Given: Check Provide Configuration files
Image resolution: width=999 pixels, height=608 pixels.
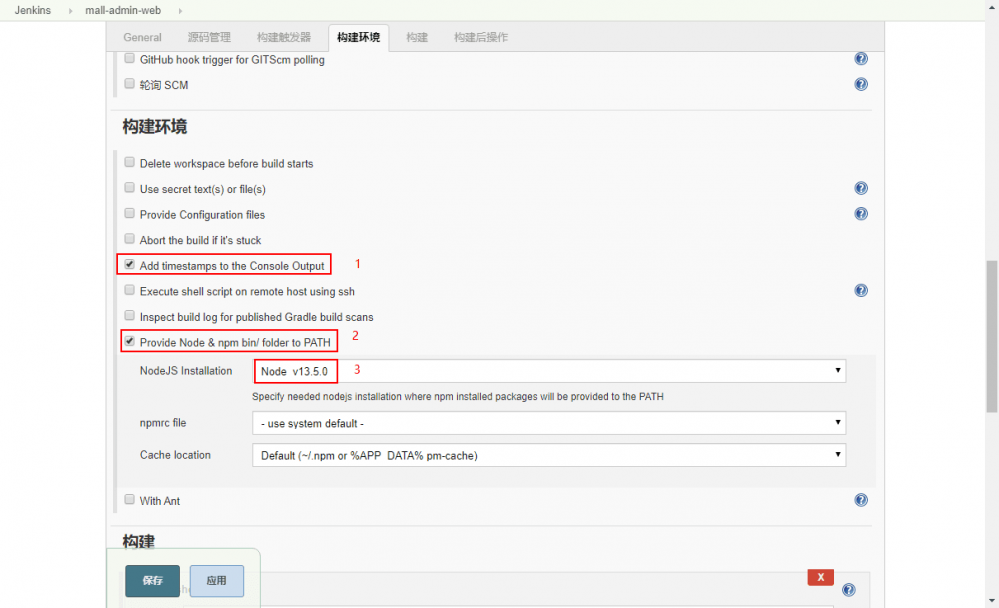Looking at the screenshot, I should (x=129, y=214).
